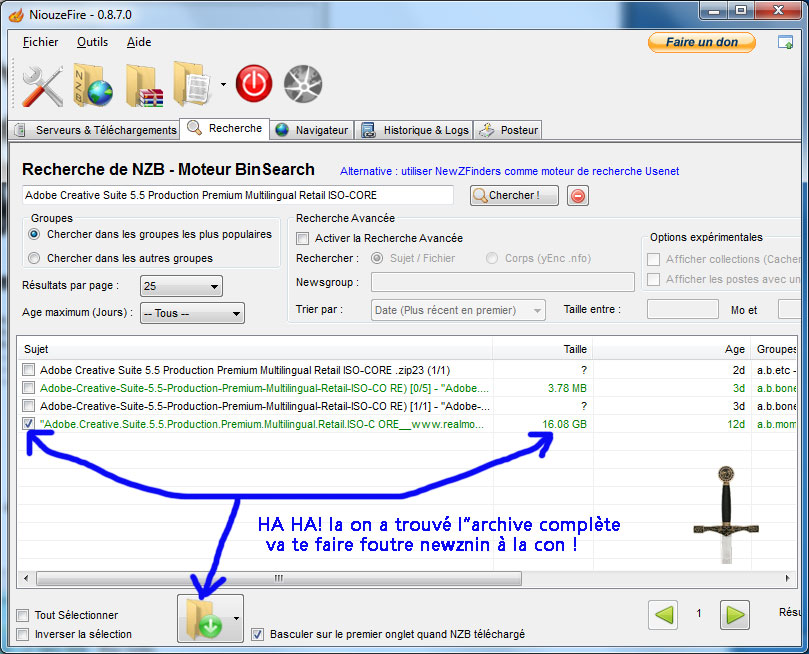Toggle Inverser la sélection checkbox
This screenshot has height=654, width=809.
click(22, 634)
